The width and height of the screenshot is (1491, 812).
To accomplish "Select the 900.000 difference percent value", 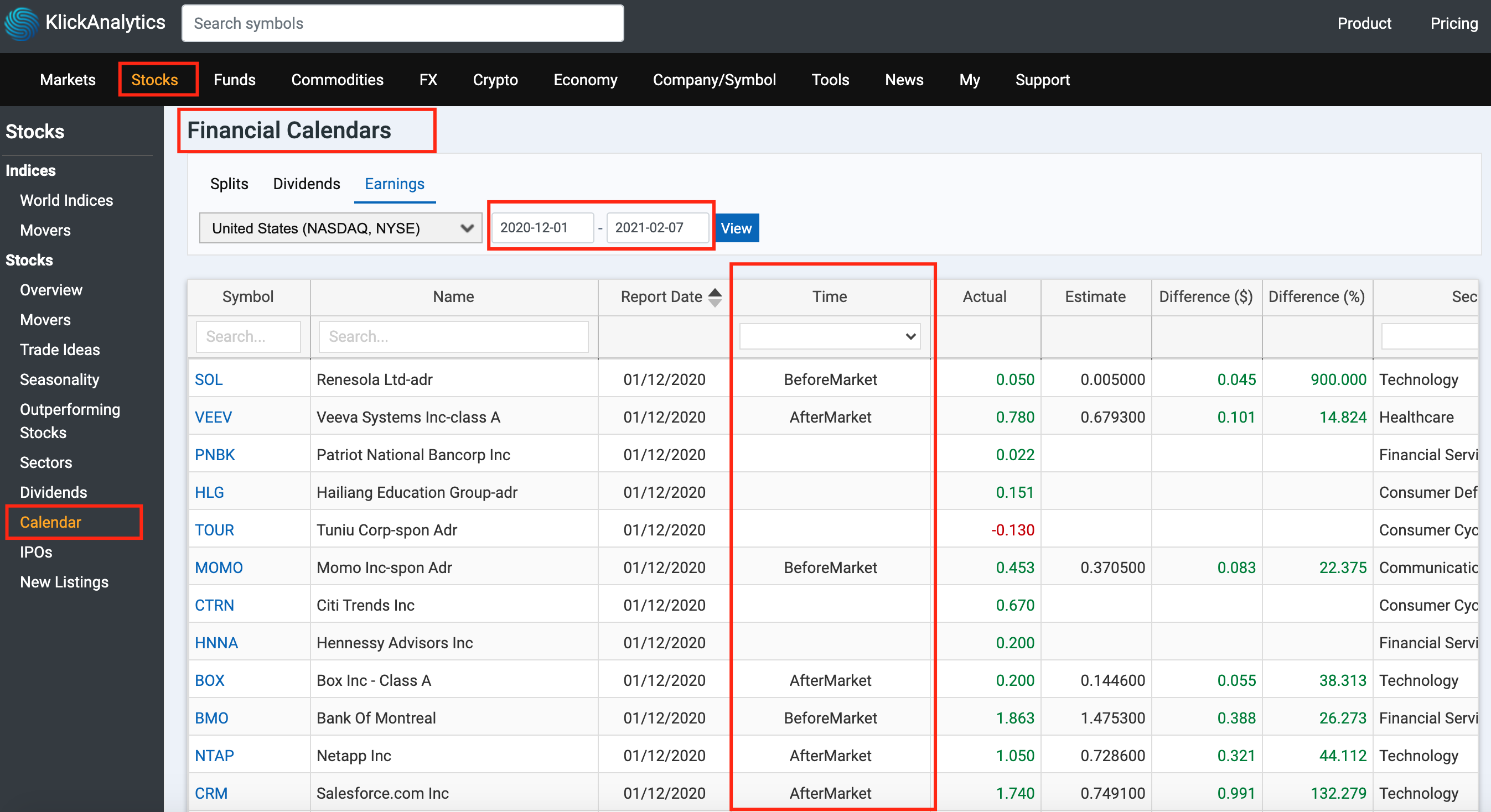I will [x=1338, y=379].
